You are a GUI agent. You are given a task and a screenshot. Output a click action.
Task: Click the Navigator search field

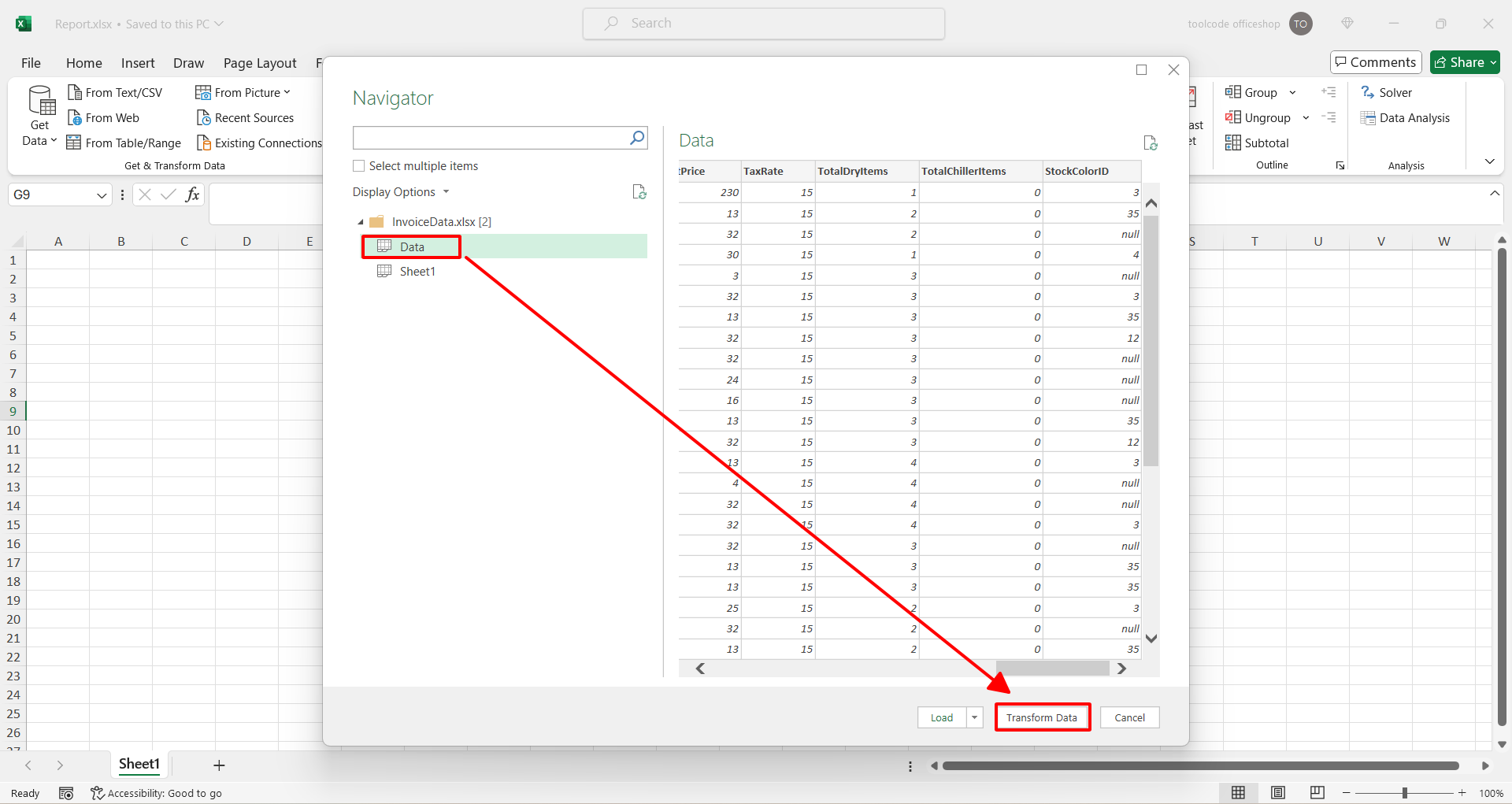pyautogui.click(x=491, y=138)
